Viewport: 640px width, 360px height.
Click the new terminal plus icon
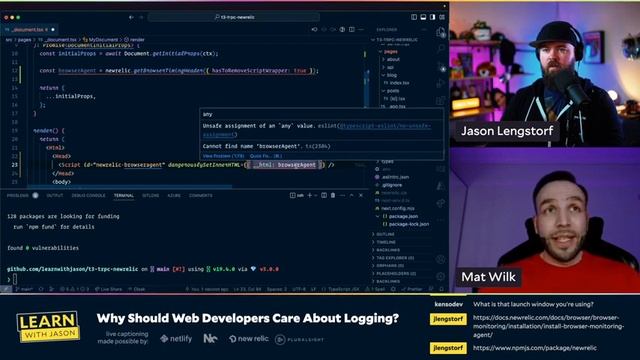310,196
